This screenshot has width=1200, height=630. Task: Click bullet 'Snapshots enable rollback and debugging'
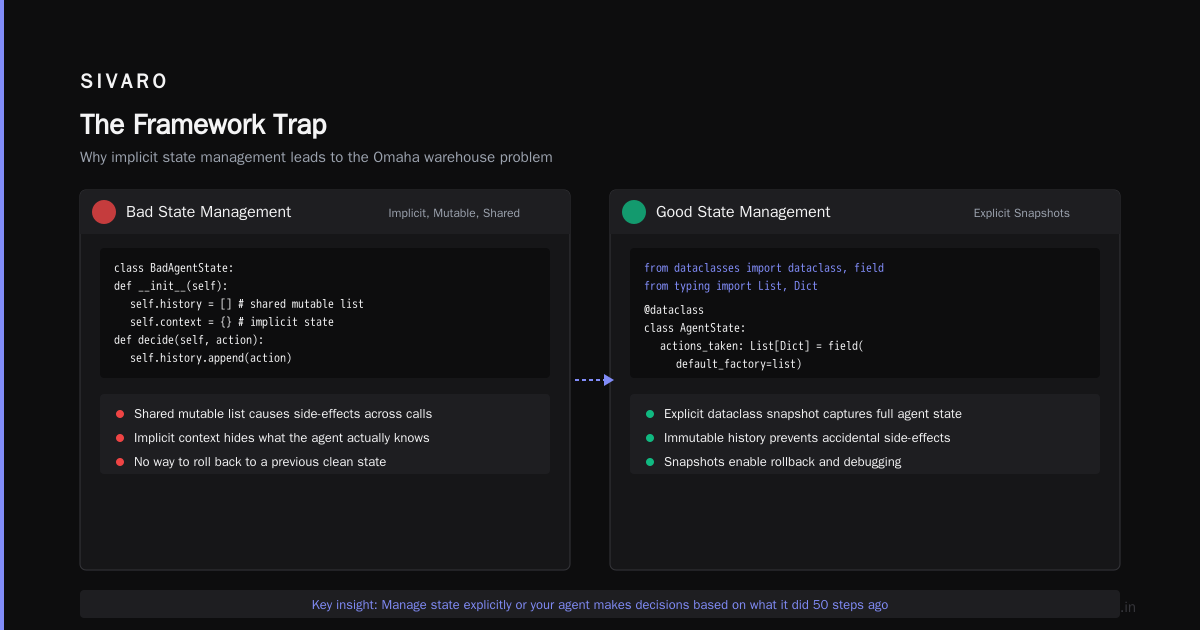(783, 462)
